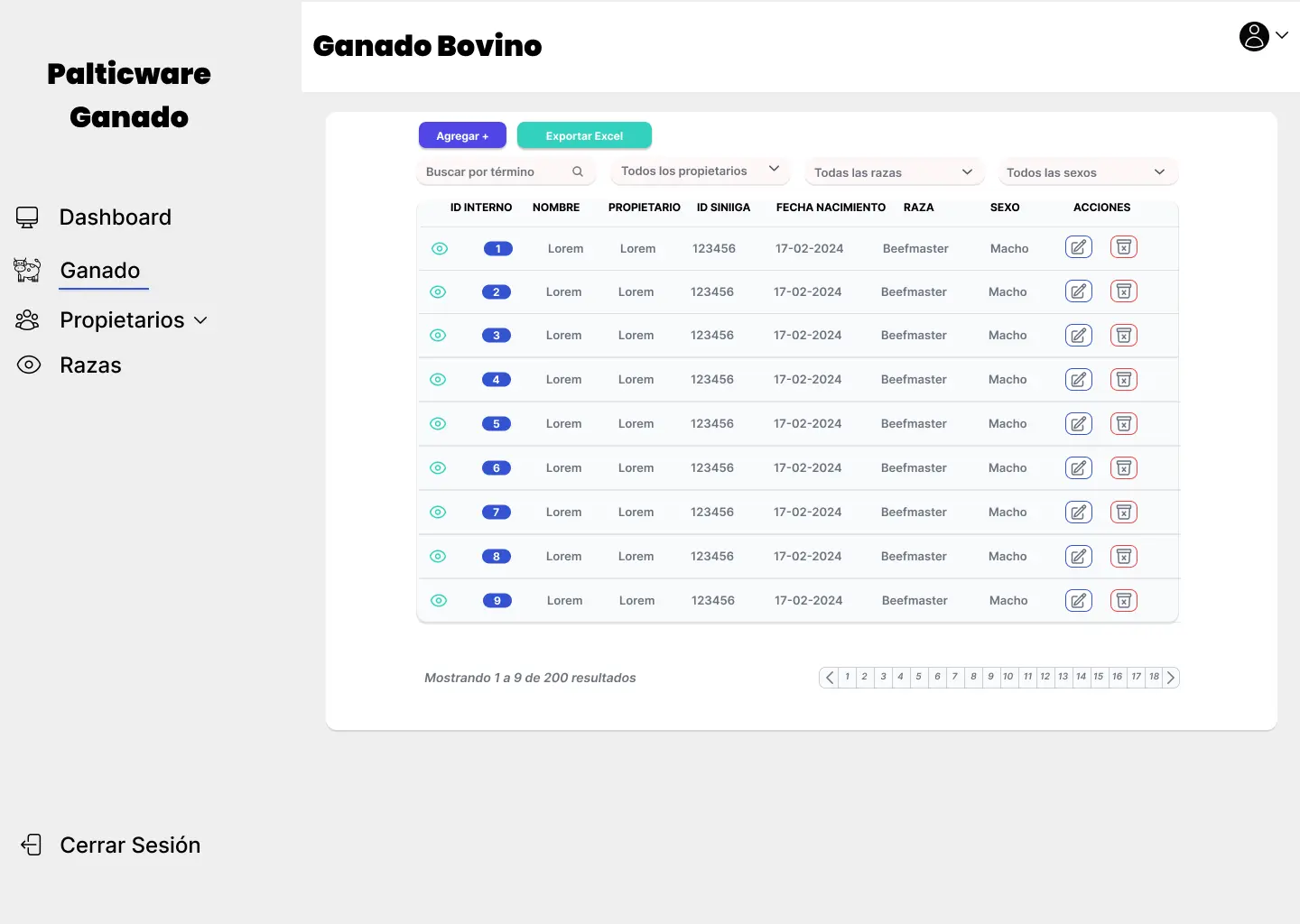Click the delete trash icon on row 3

1124,335
